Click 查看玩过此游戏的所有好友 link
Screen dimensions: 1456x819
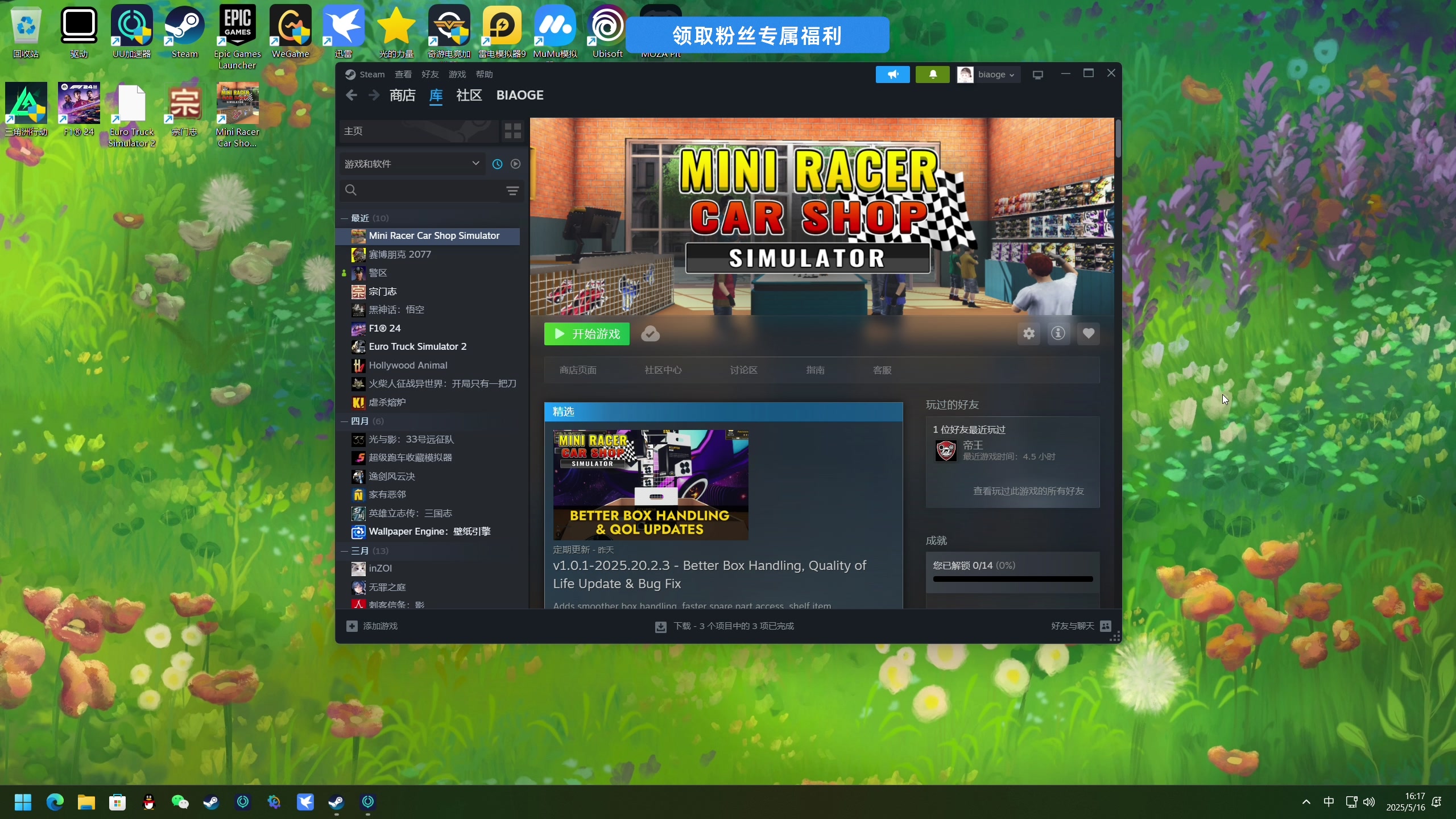click(1028, 491)
